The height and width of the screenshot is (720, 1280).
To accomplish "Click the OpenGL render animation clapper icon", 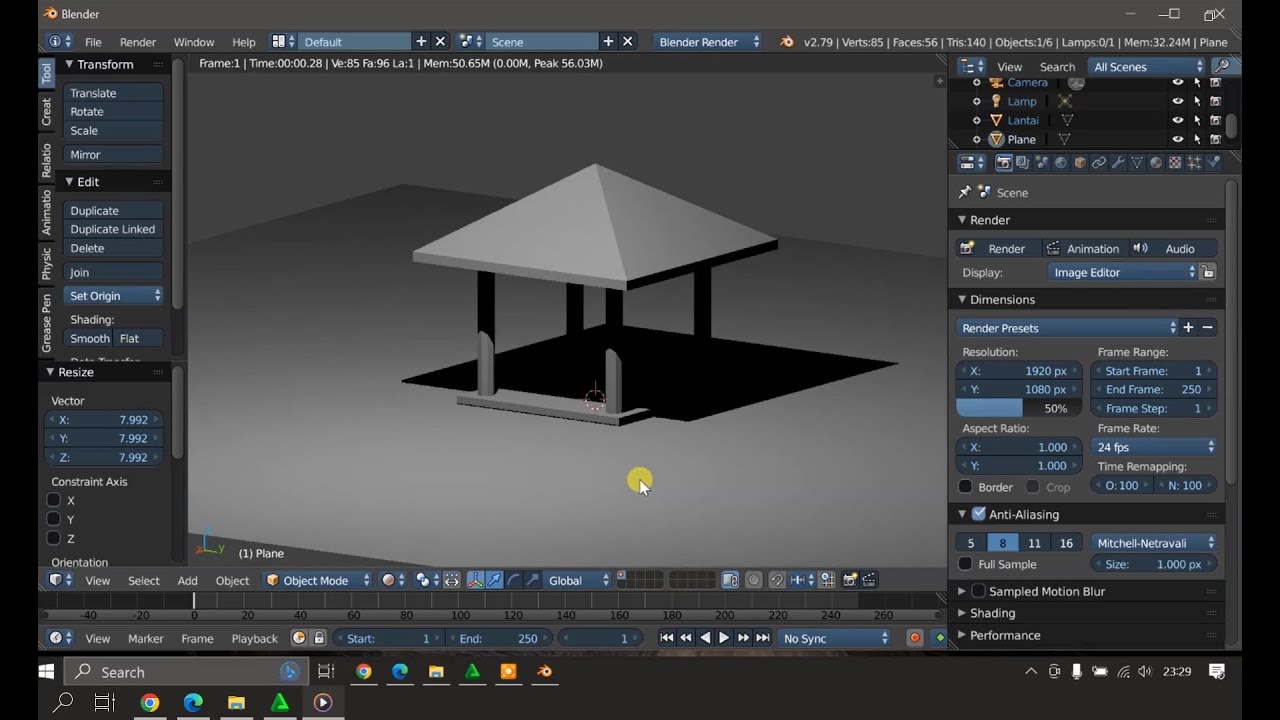I will (870, 580).
